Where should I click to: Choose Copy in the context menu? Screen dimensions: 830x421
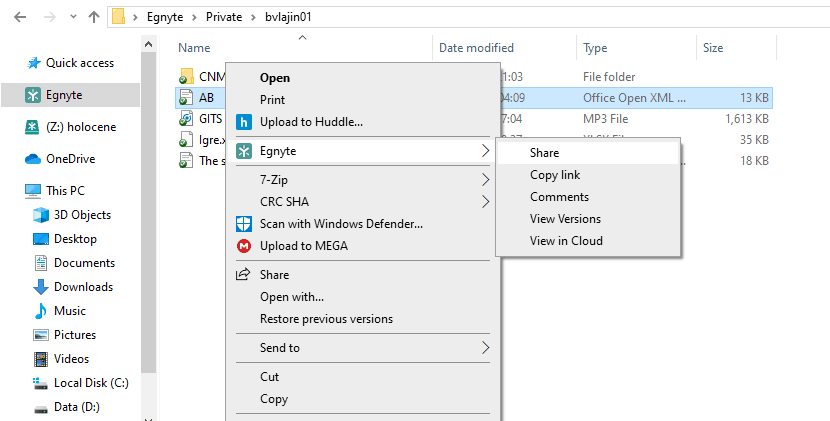click(274, 399)
